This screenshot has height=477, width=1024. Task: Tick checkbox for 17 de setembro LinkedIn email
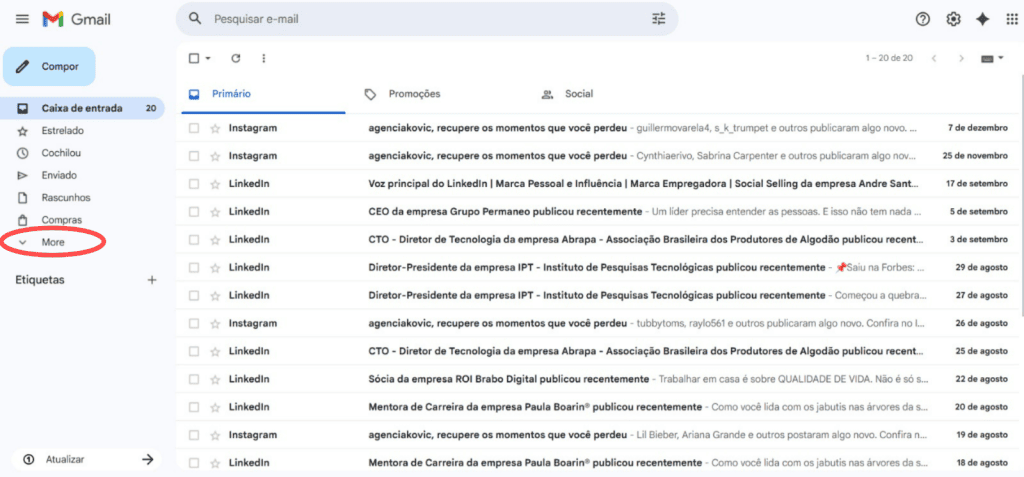click(194, 184)
